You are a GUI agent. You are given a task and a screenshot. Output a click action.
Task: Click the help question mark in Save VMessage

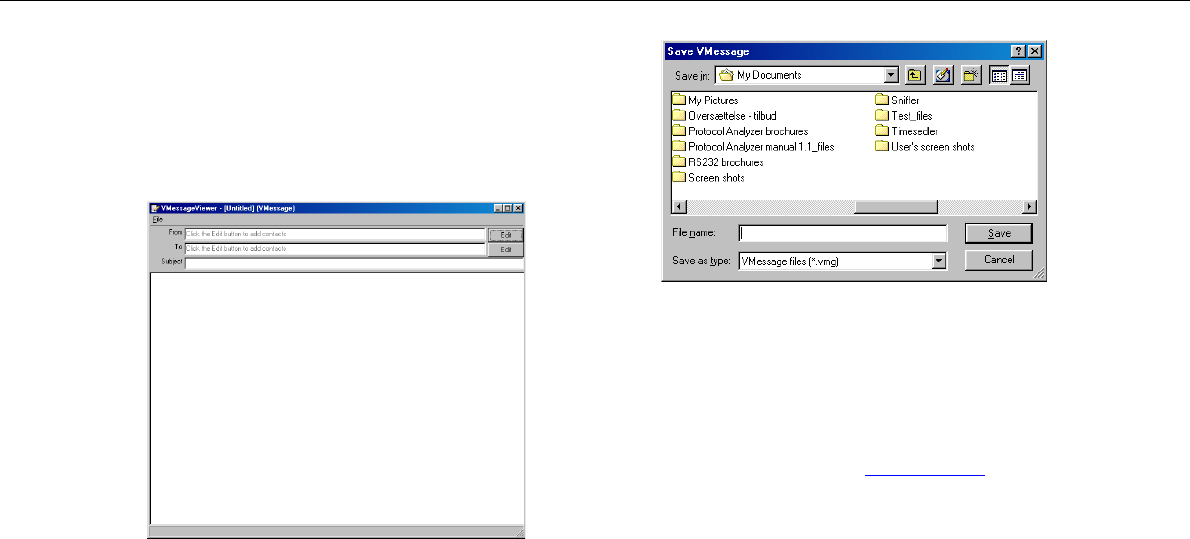click(1018, 52)
